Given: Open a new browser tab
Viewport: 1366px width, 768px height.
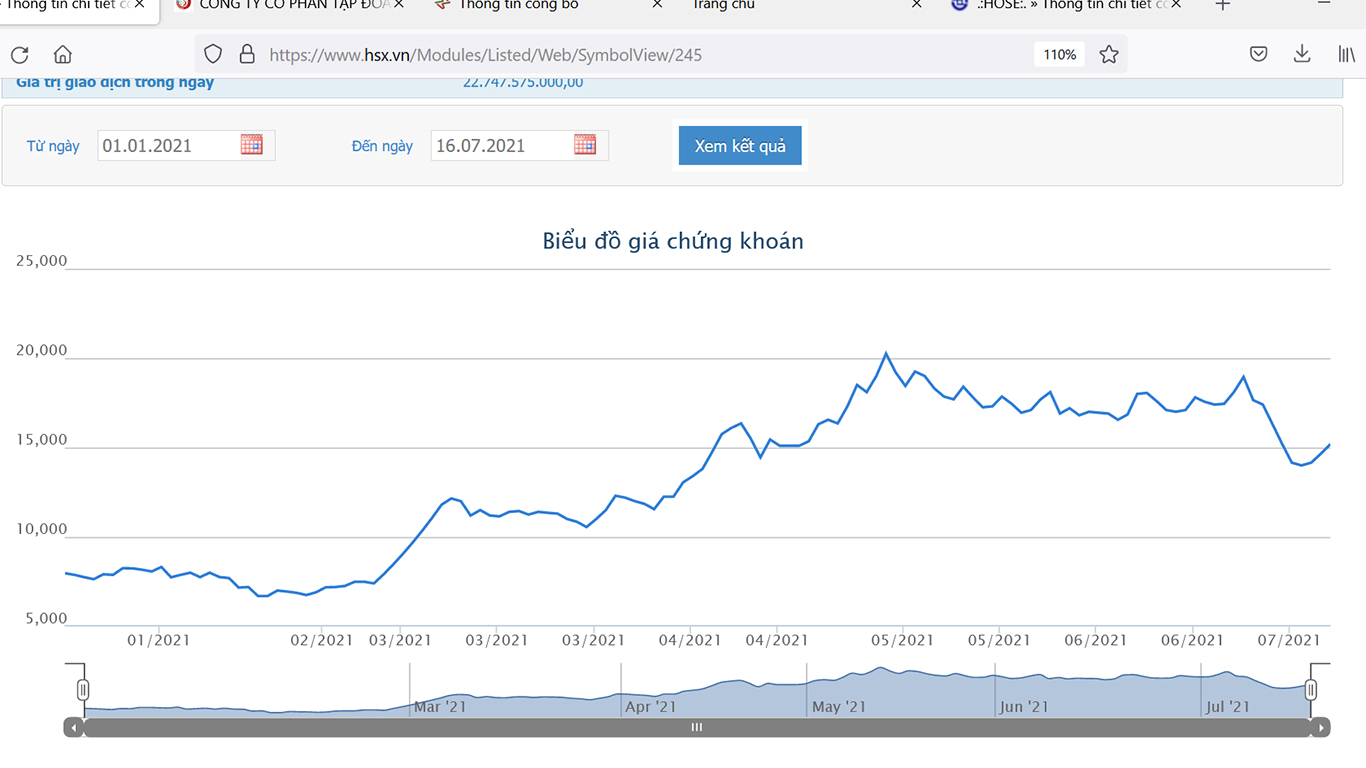Looking at the screenshot, I should click(x=1222, y=5).
